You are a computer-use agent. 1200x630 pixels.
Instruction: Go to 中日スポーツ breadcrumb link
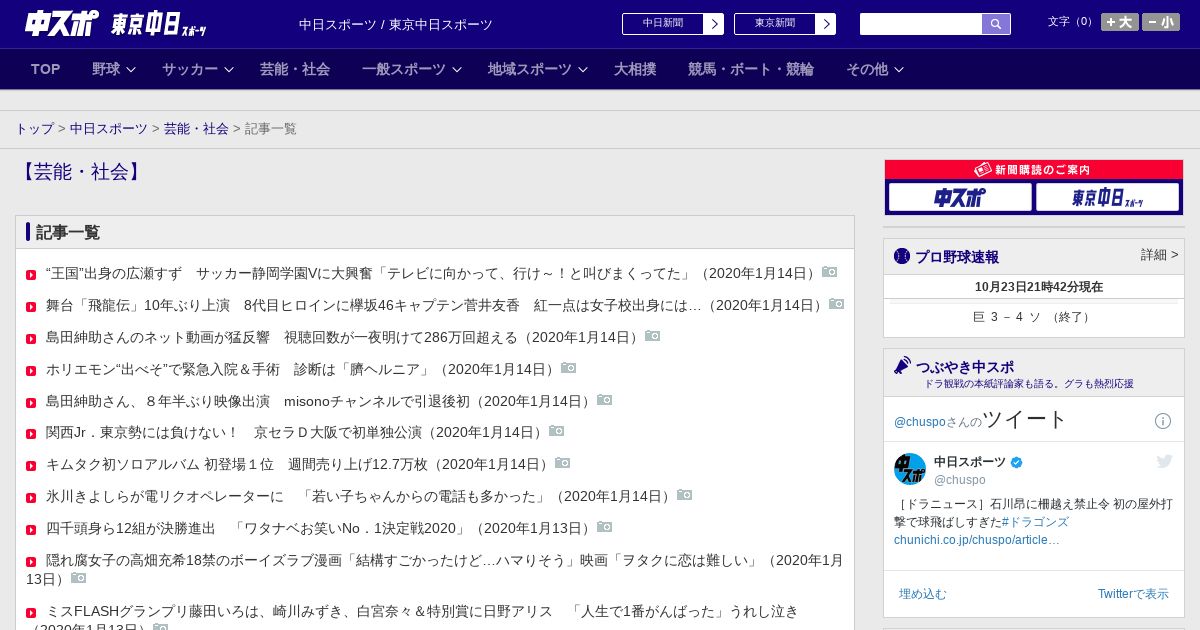(x=109, y=129)
